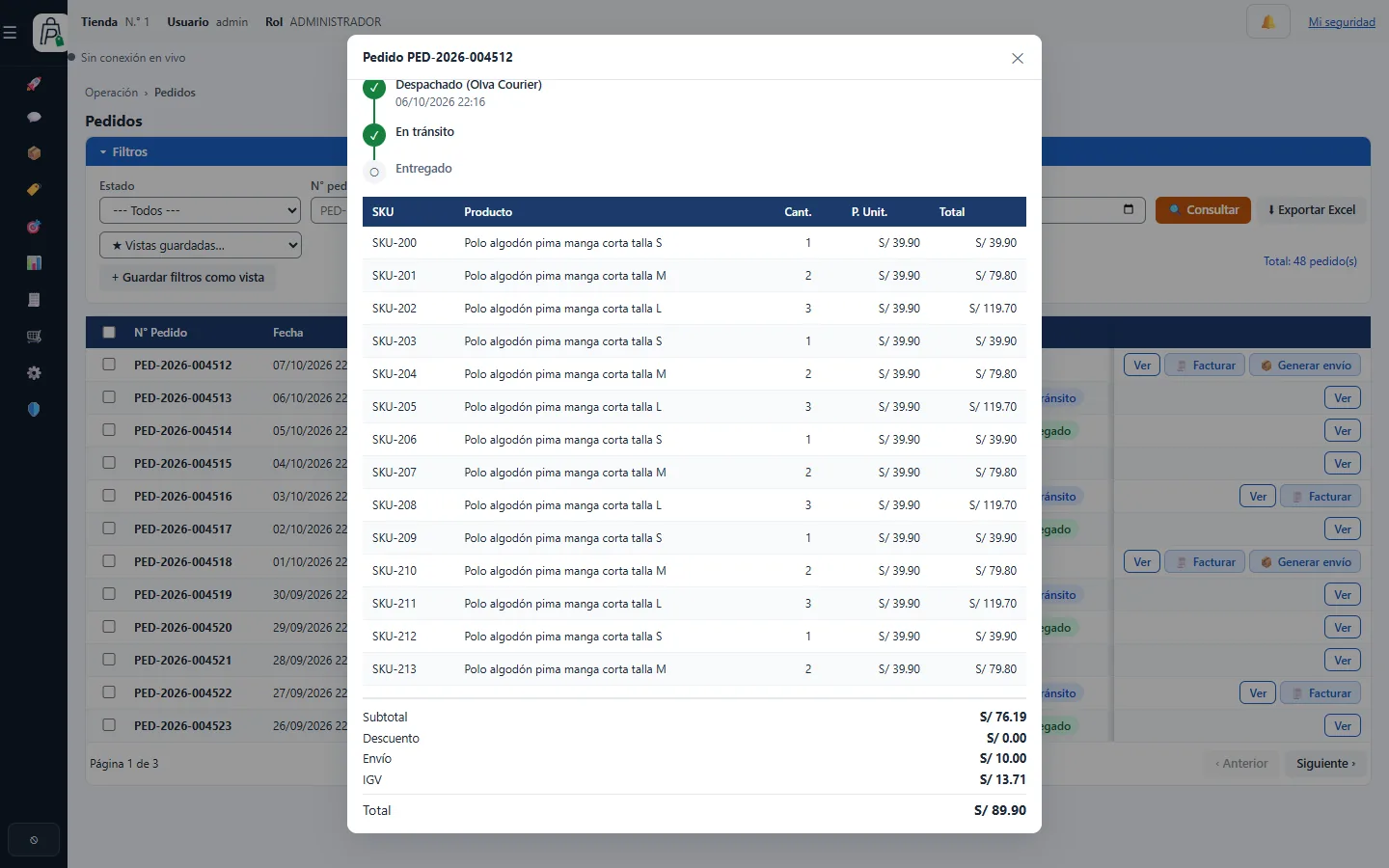The height and width of the screenshot is (868, 1389).
Task: Open the chat bubble sidebar icon
Action: (x=34, y=117)
